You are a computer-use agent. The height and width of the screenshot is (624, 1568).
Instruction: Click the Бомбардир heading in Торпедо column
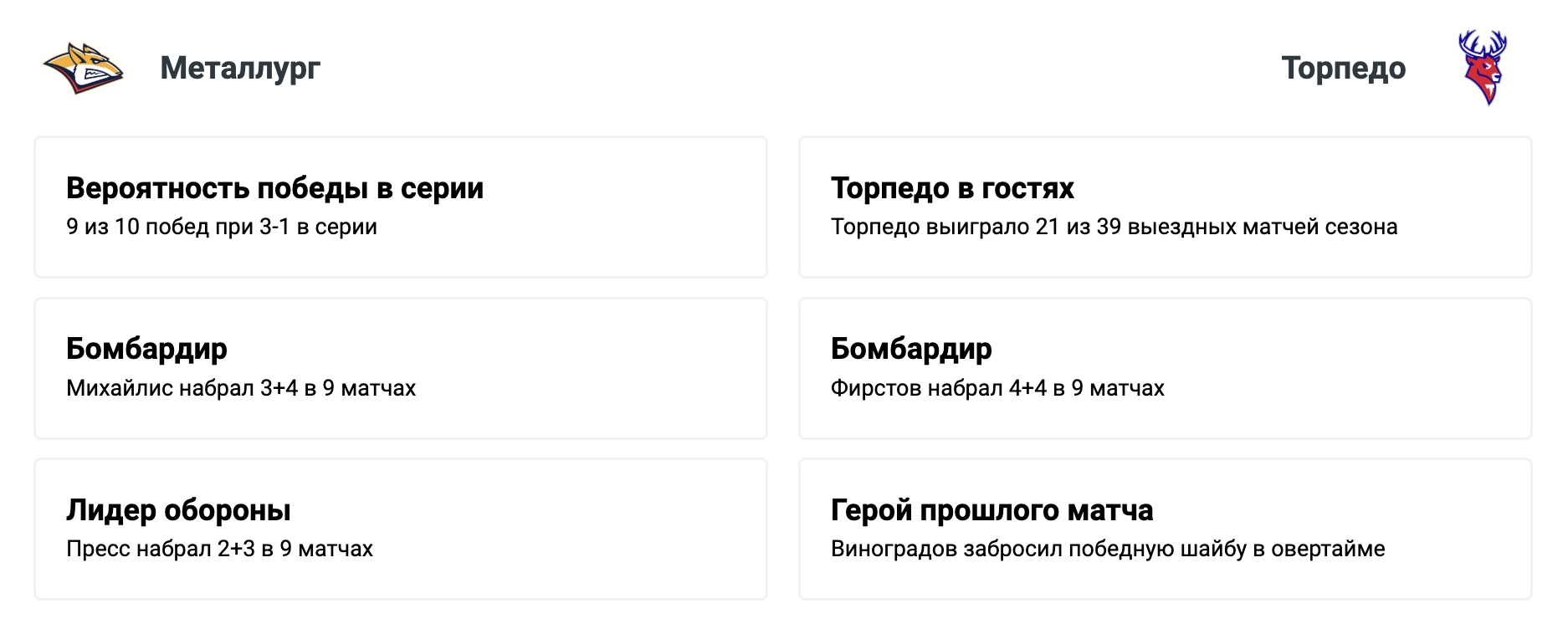(x=911, y=349)
